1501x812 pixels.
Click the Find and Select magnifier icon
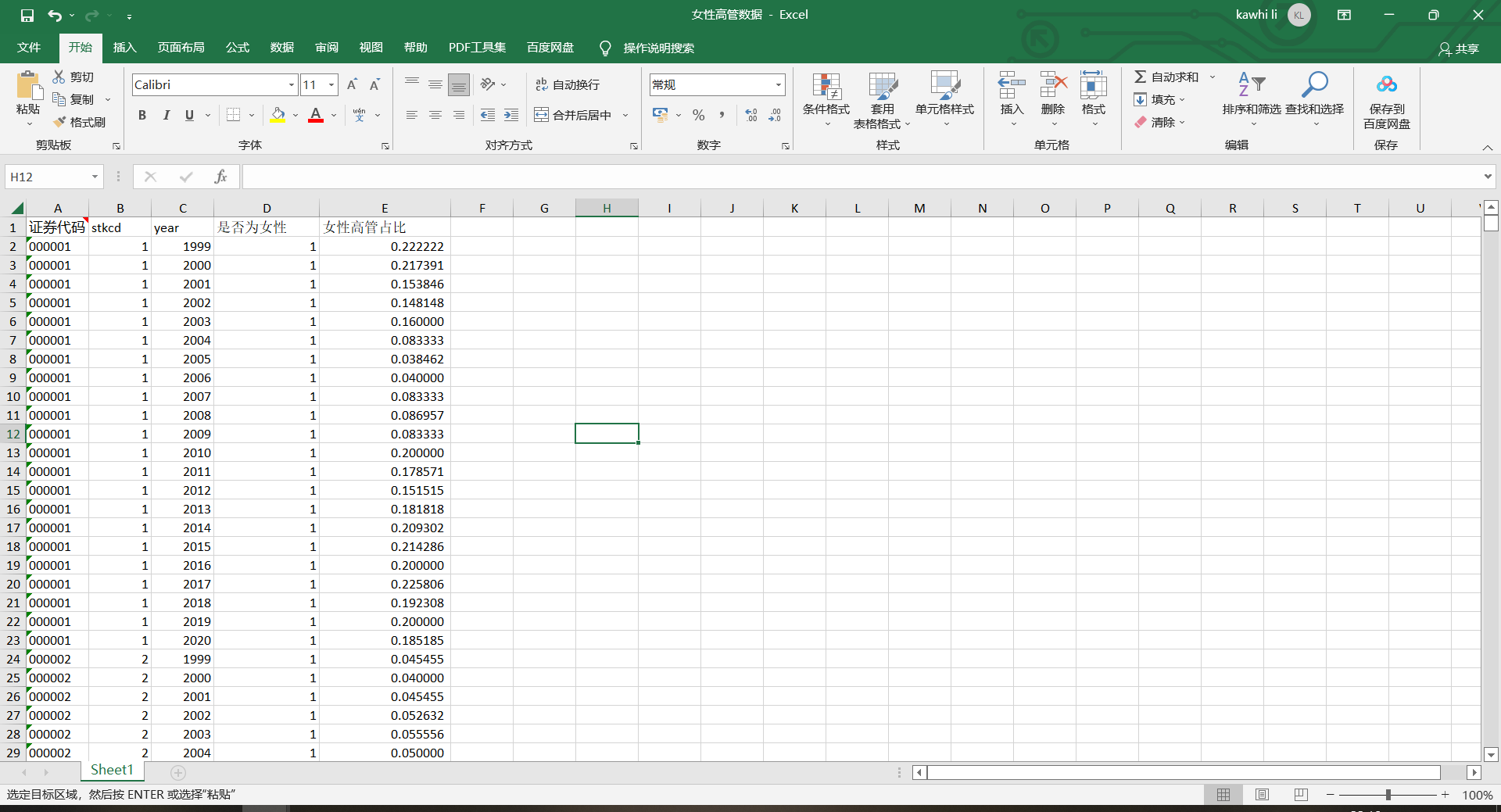click(1314, 84)
